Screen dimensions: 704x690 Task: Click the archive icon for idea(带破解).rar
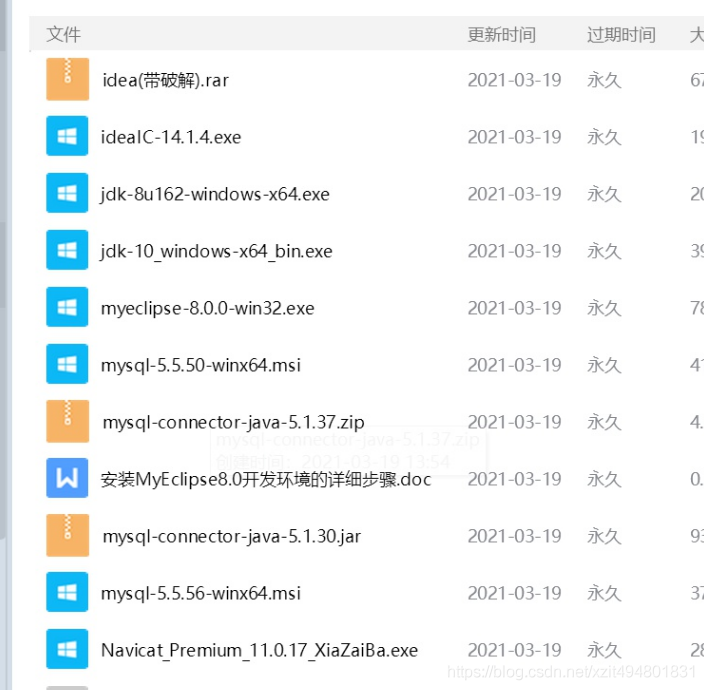pyautogui.click(x=67, y=79)
